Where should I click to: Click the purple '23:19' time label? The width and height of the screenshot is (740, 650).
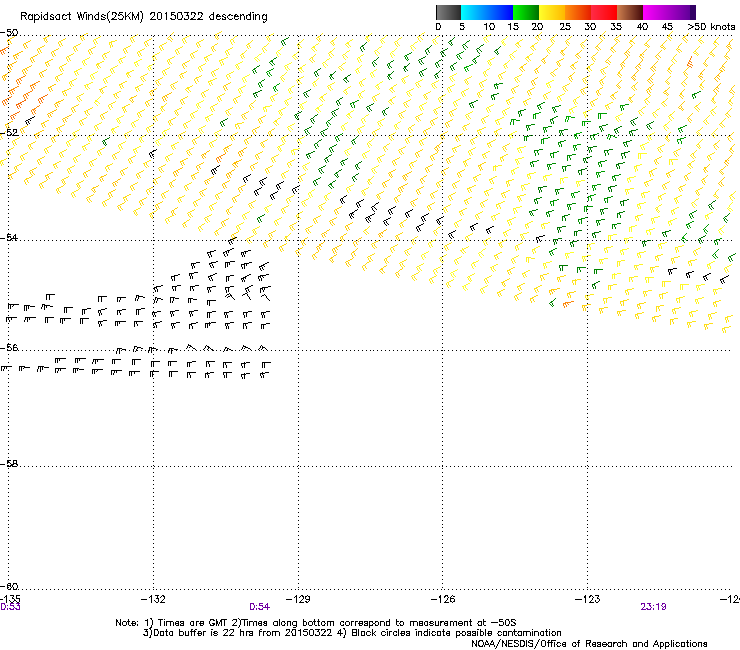(653, 607)
